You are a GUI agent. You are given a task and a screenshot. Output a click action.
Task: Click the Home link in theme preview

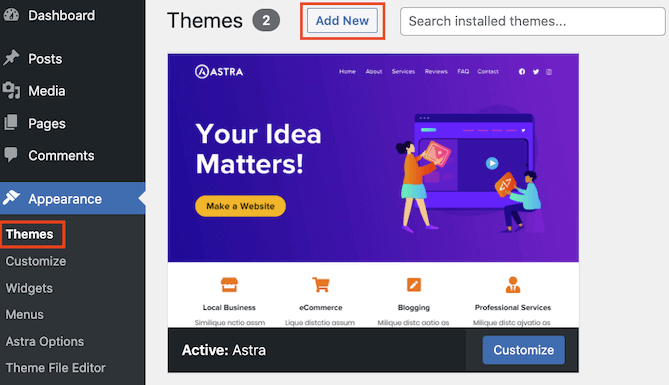pyautogui.click(x=347, y=72)
